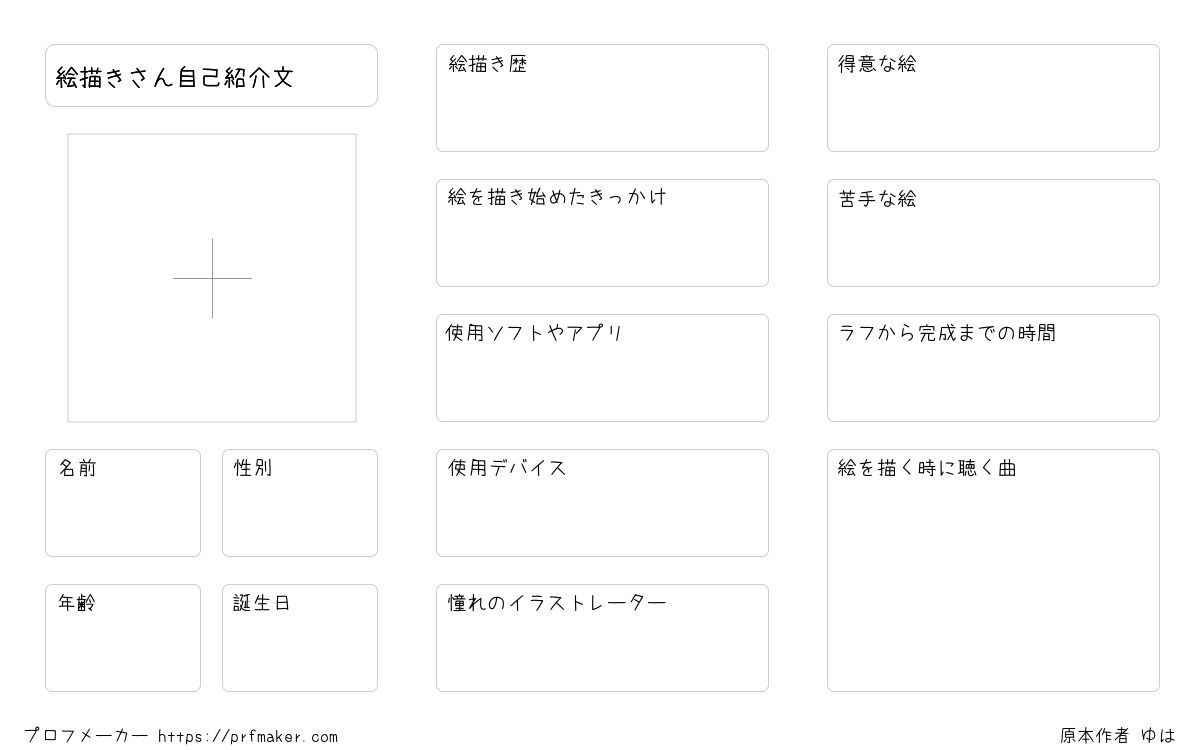Click the profile image placeholder area
This screenshot has width=1200, height=750.
click(x=212, y=278)
